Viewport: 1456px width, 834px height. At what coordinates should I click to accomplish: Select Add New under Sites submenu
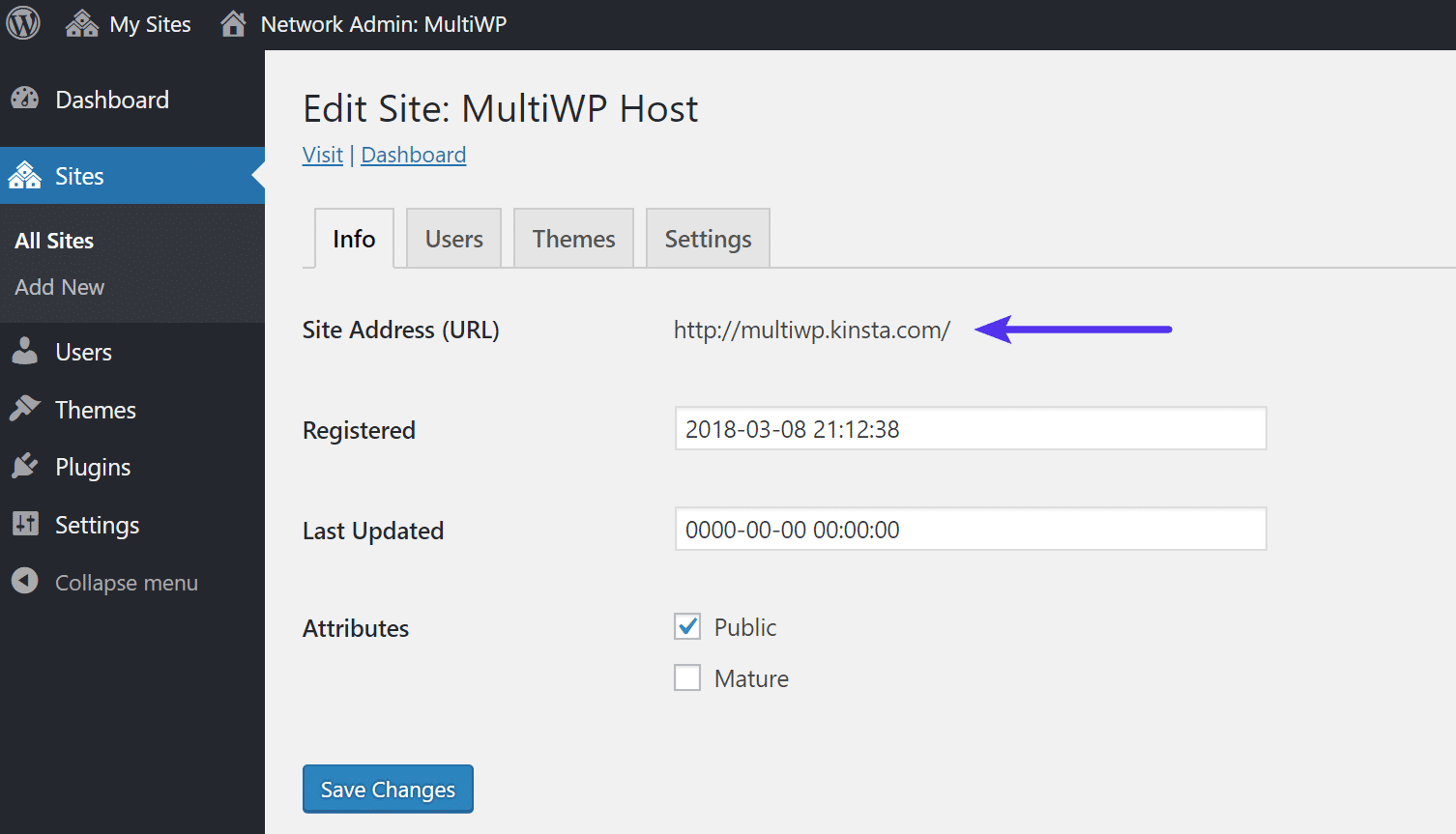[60, 287]
